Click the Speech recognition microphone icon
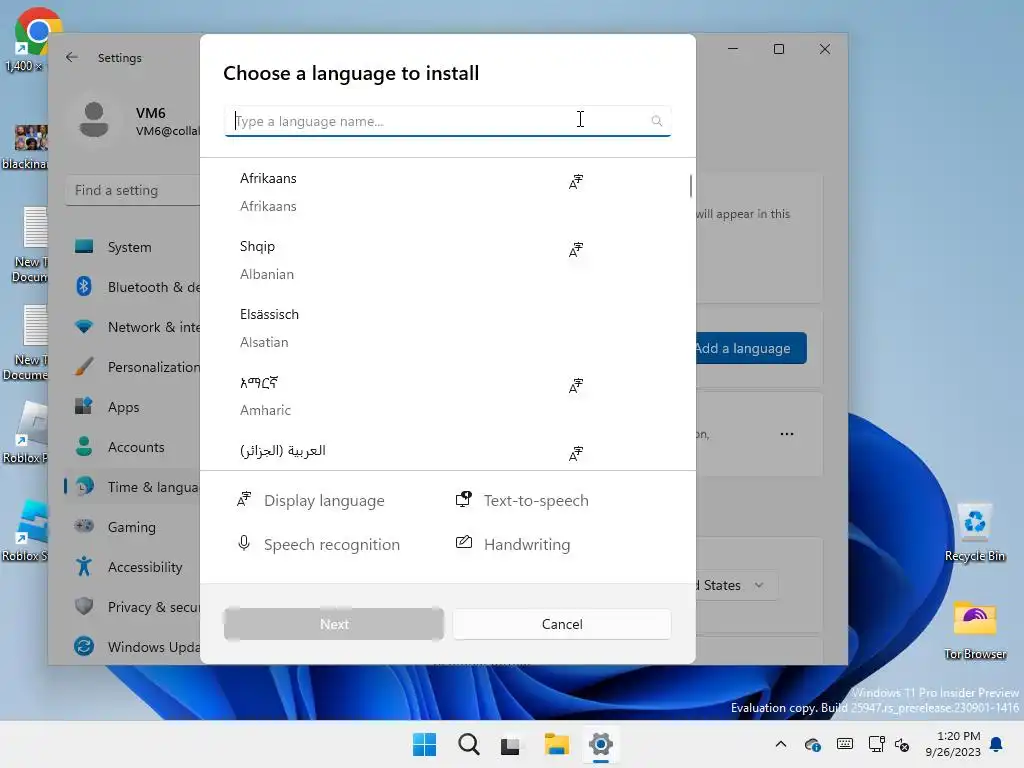 click(x=244, y=543)
